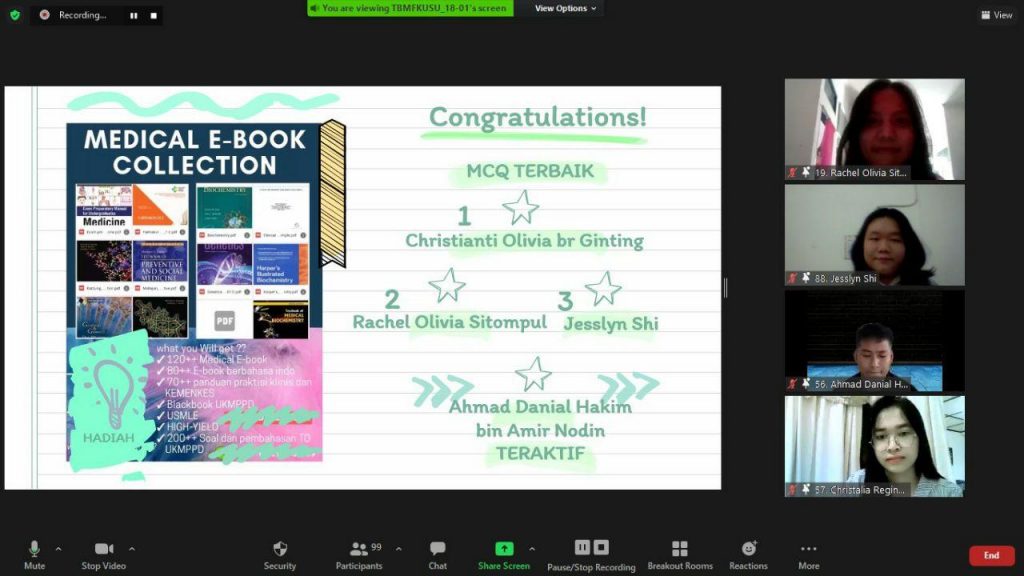Open the Chat panel

click(437, 554)
